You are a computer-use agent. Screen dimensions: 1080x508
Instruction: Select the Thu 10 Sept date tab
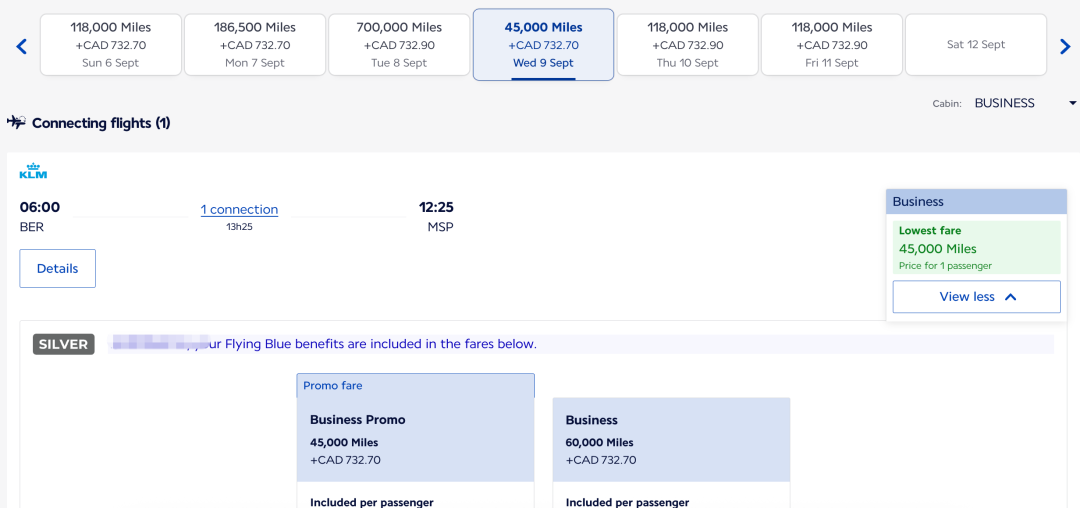[687, 45]
